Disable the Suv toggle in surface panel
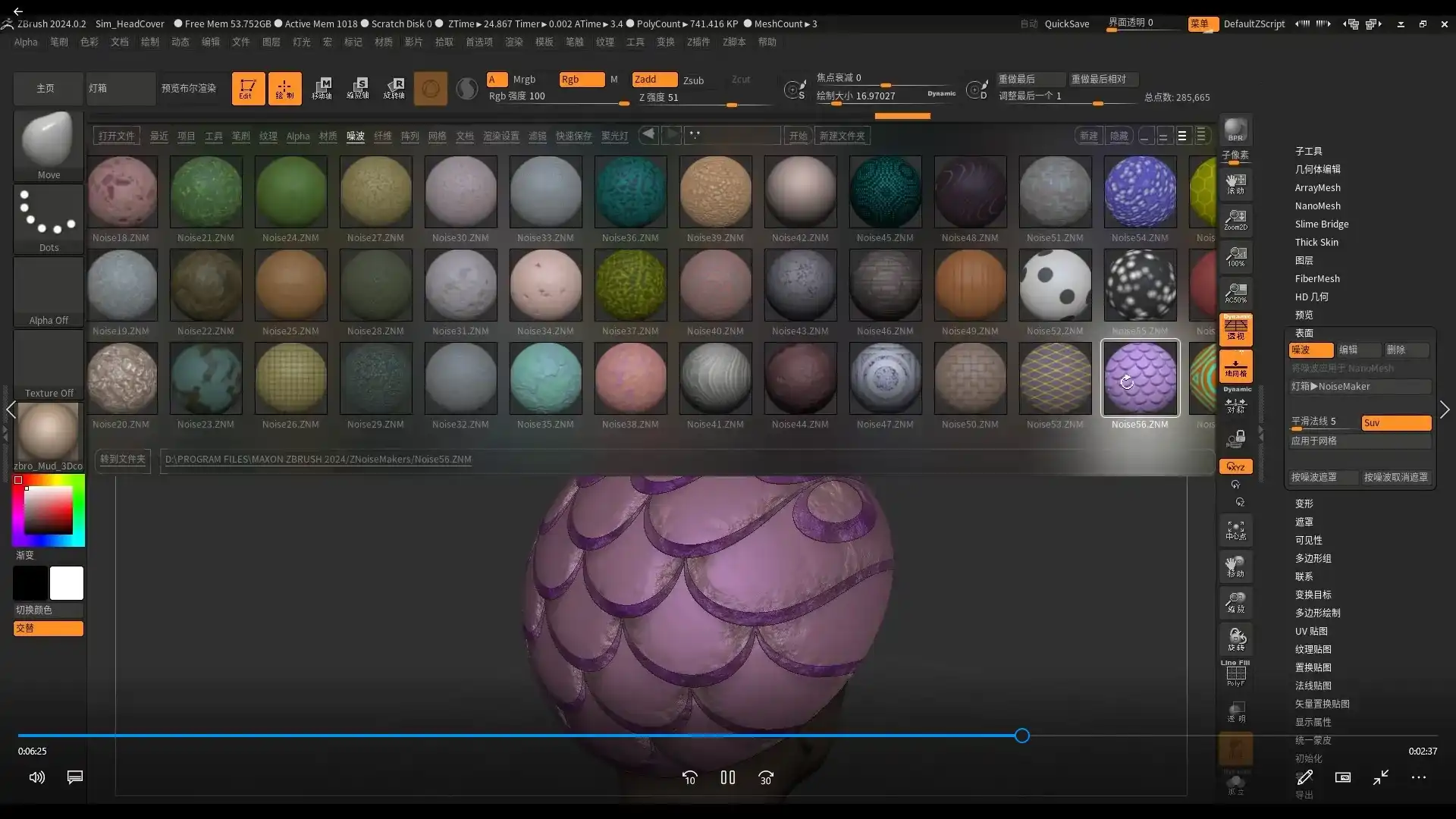This screenshot has height=819, width=1456. point(1395,423)
